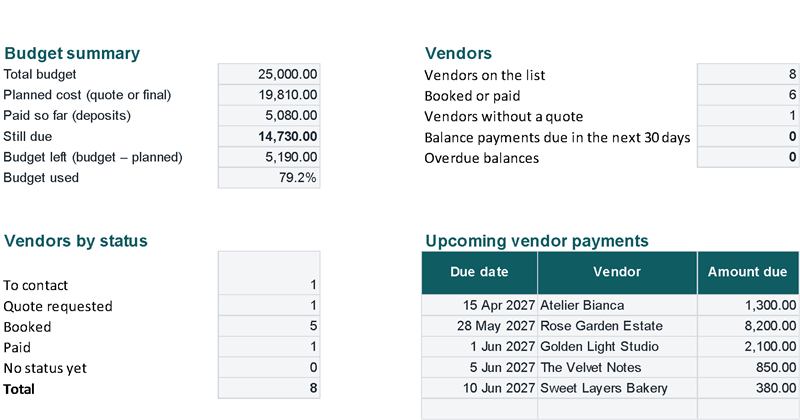800x420 pixels.
Task: Click the Vendors on the list value 8
Action: pos(748,74)
